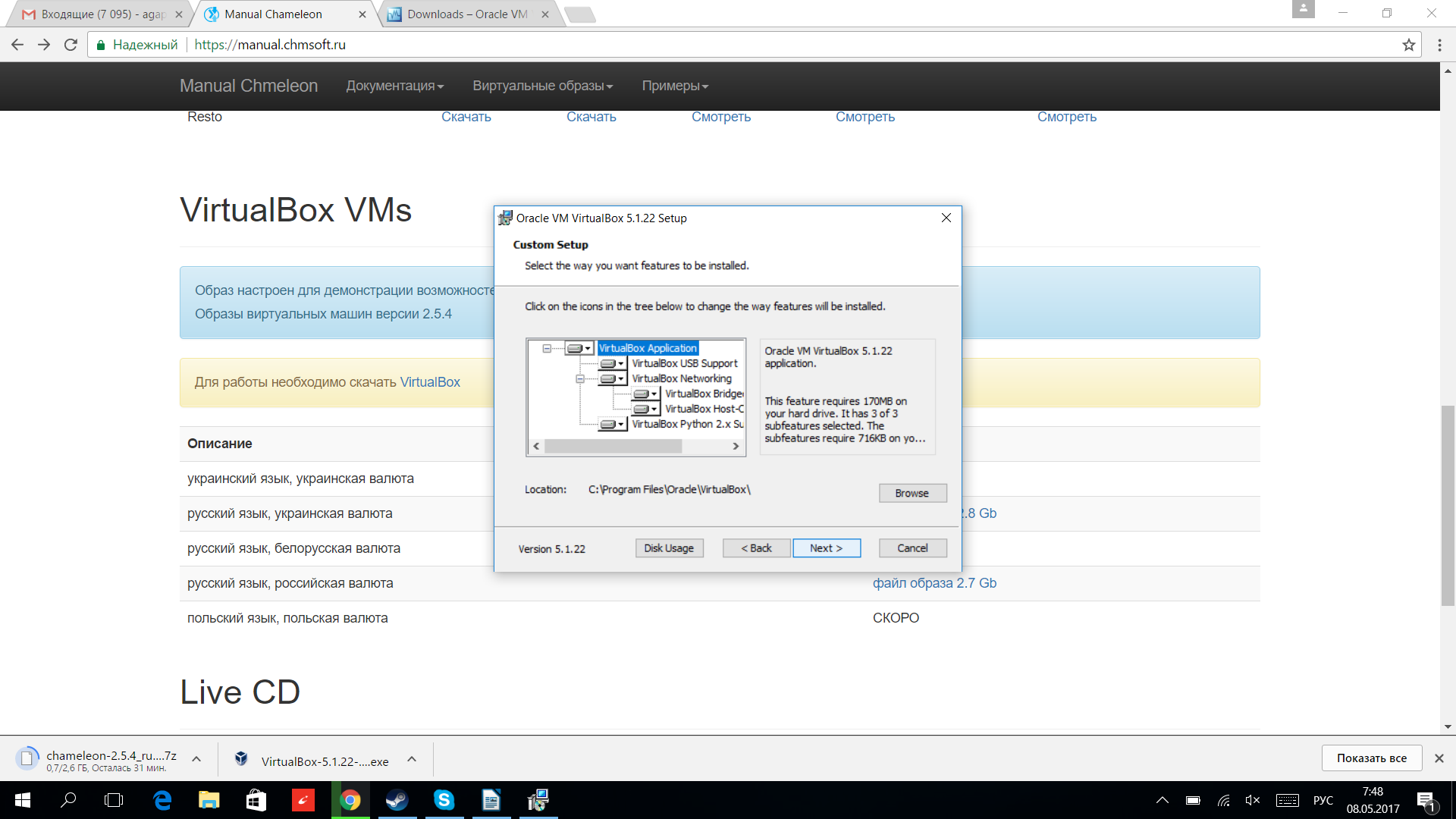The height and width of the screenshot is (819, 1456).
Task: Open options for VirtualBox-5.1.22 exe download
Action: pyautogui.click(x=412, y=759)
